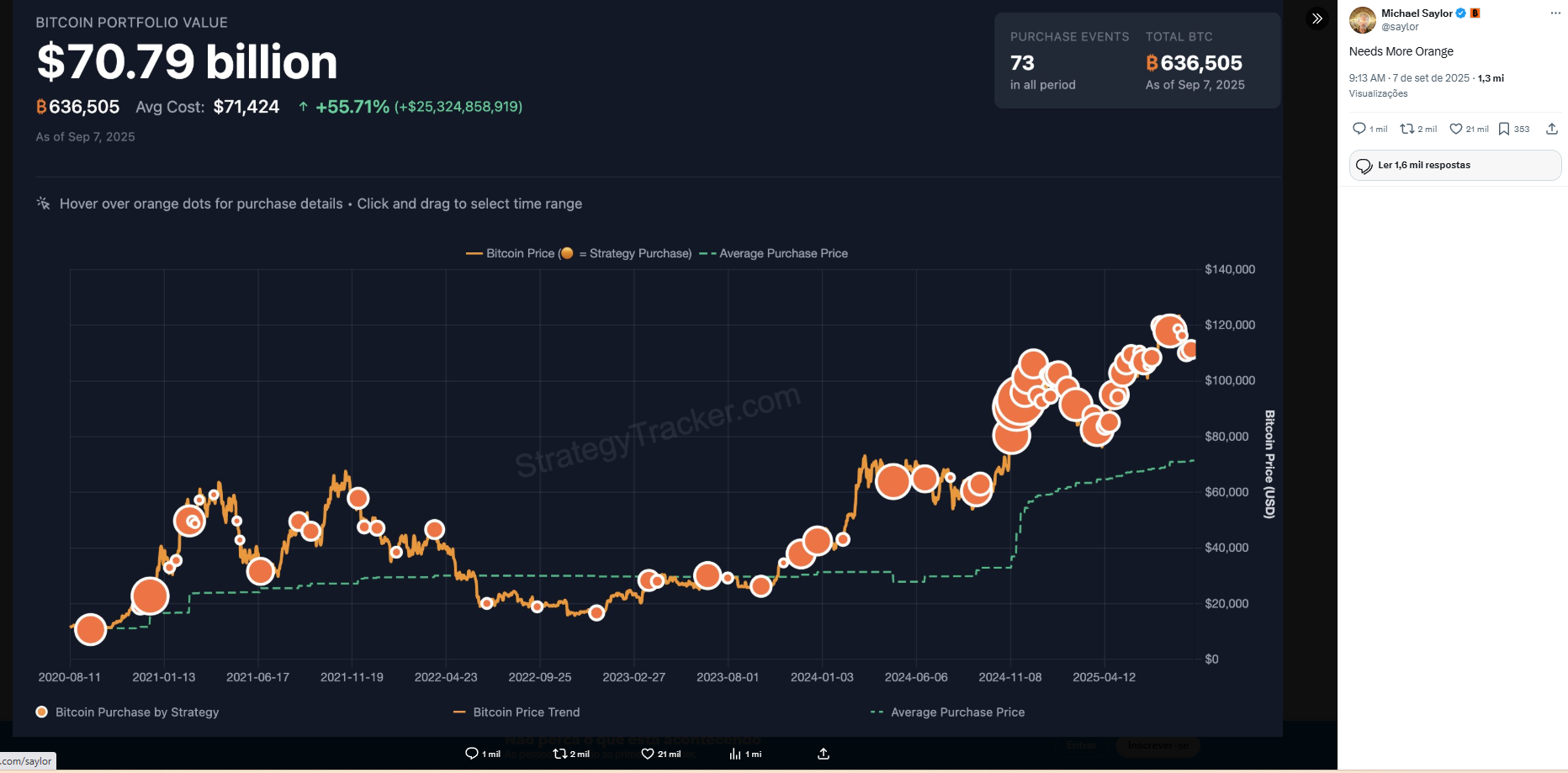Click the cursor hint icon beside the hover instructions
The image size is (1568, 773).
click(42, 203)
